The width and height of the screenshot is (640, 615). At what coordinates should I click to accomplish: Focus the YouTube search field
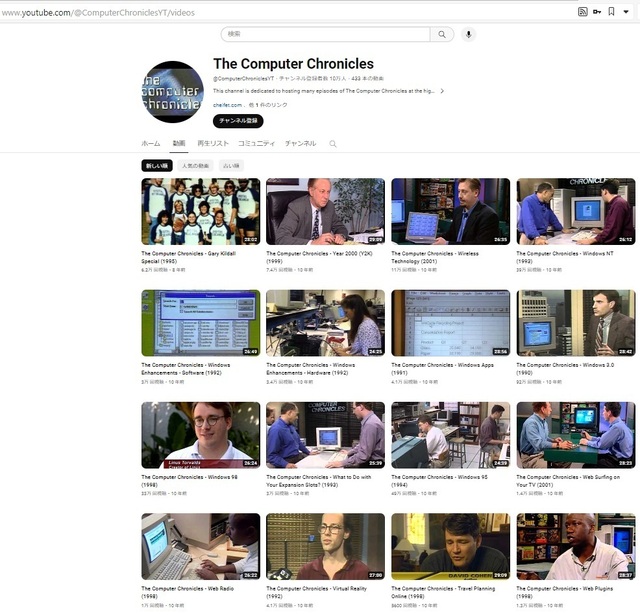point(325,34)
